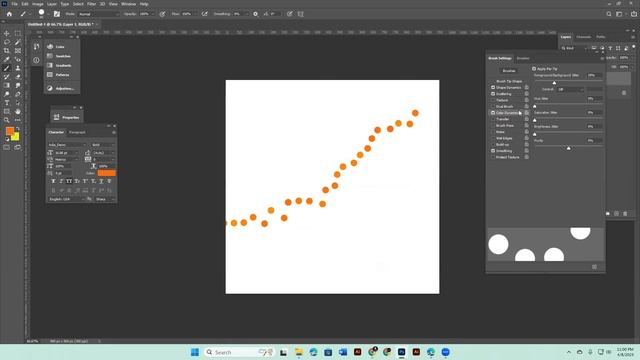640x360 pixels.
Task: Select the Crop tool
Action: [x=7, y=51]
